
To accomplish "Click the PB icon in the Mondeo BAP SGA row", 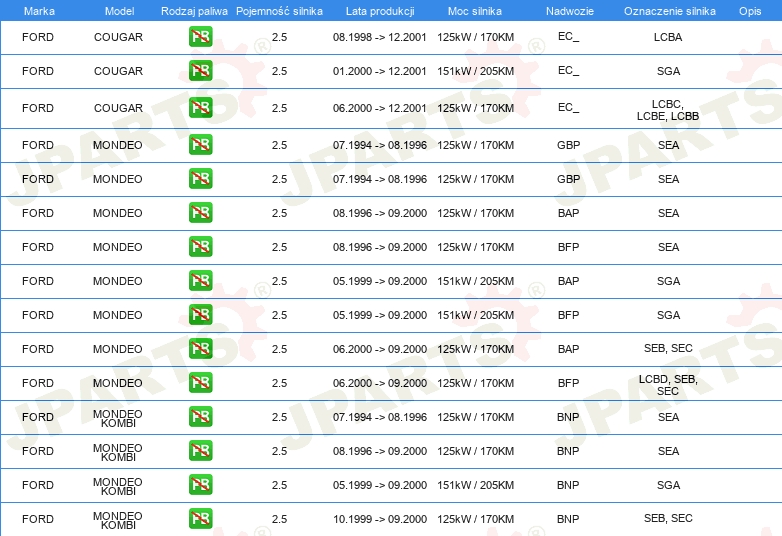I will [x=200, y=281].
